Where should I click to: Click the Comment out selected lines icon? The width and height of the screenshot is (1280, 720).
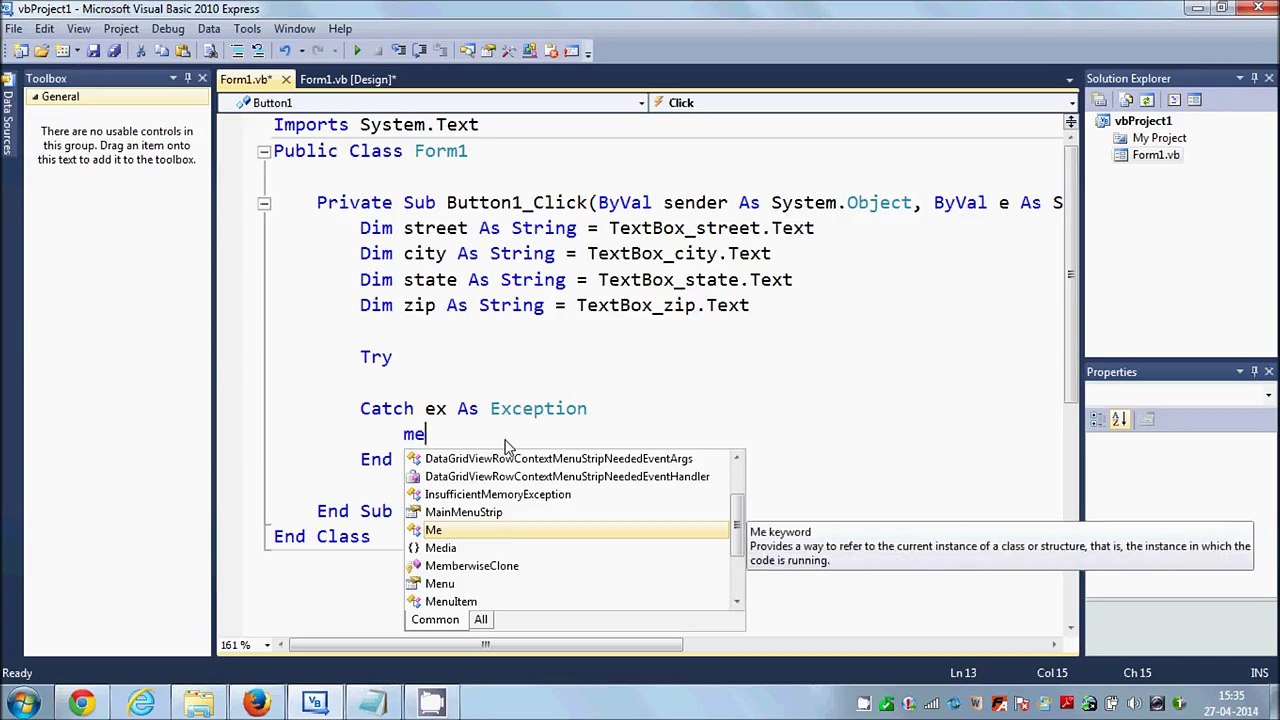(x=237, y=50)
